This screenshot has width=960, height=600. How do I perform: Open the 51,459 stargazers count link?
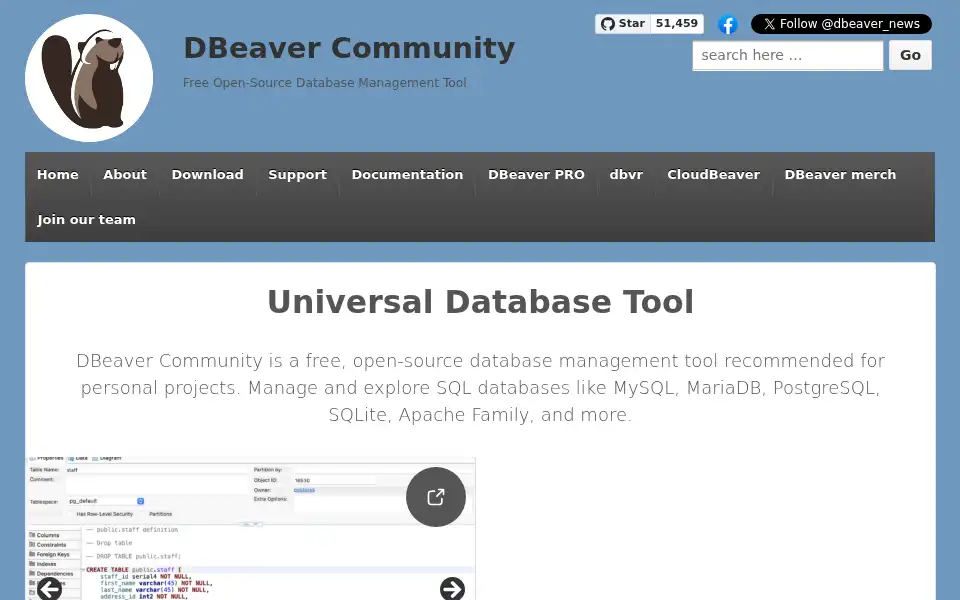click(x=677, y=24)
